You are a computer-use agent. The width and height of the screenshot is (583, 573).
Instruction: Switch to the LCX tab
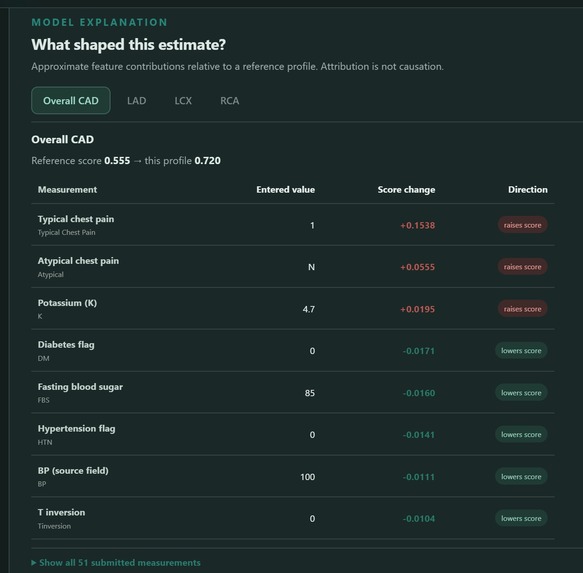(x=183, y=101)
